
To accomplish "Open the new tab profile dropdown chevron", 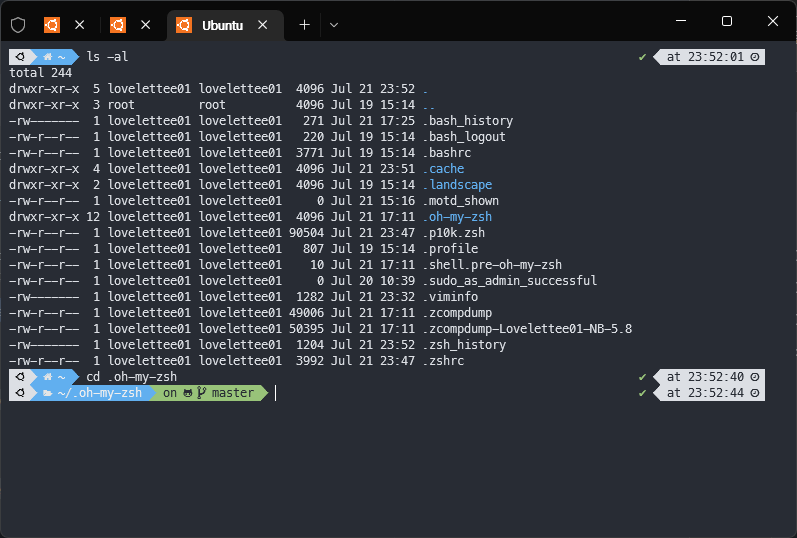I will (334, 25).
